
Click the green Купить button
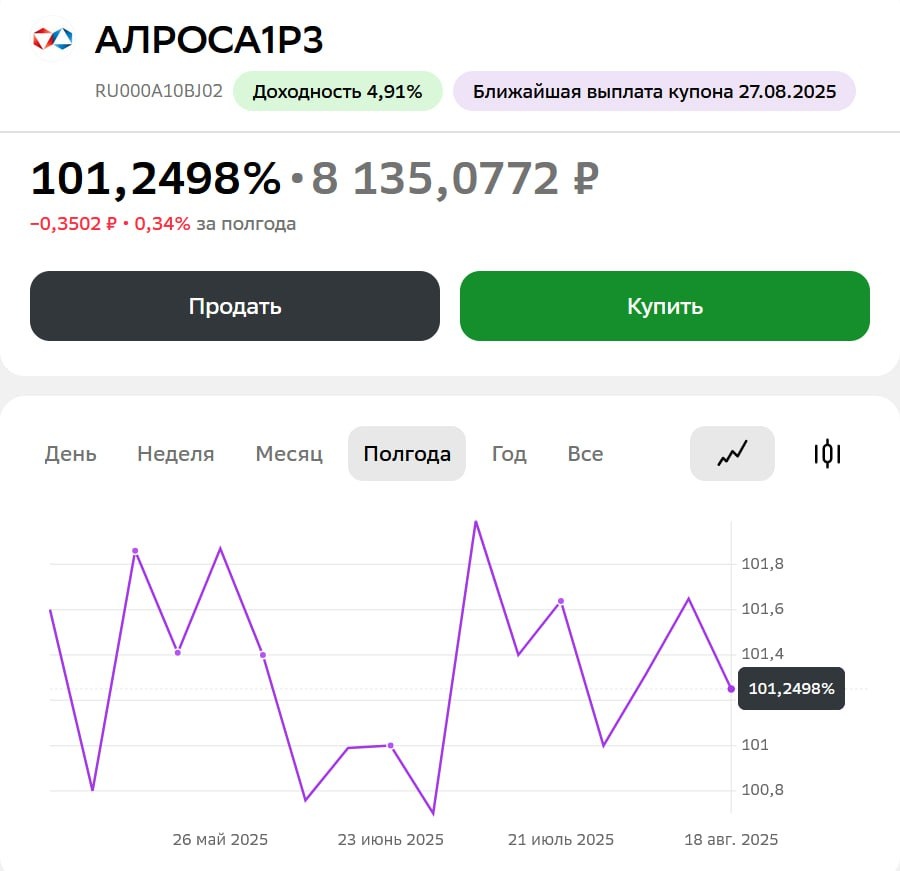665,306
